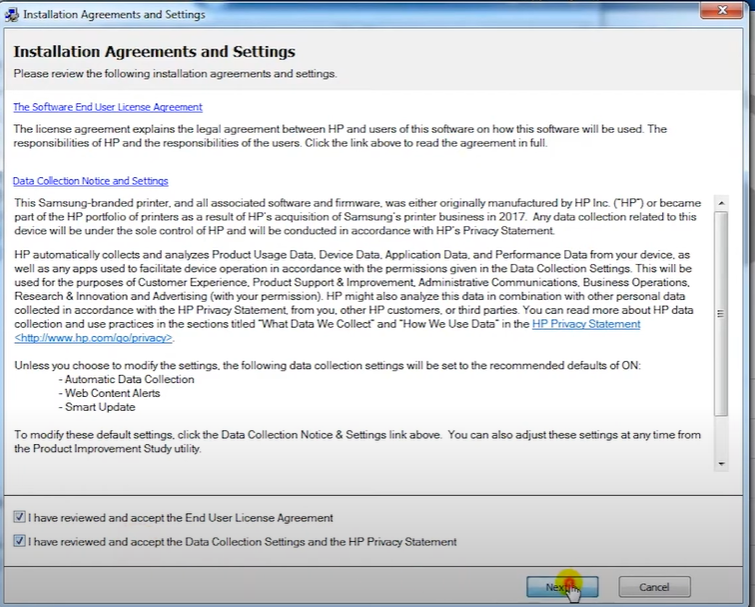Open The Software End User License Agreement link
755x607 pixels.
pyautogui.click(x=108, y=107)
